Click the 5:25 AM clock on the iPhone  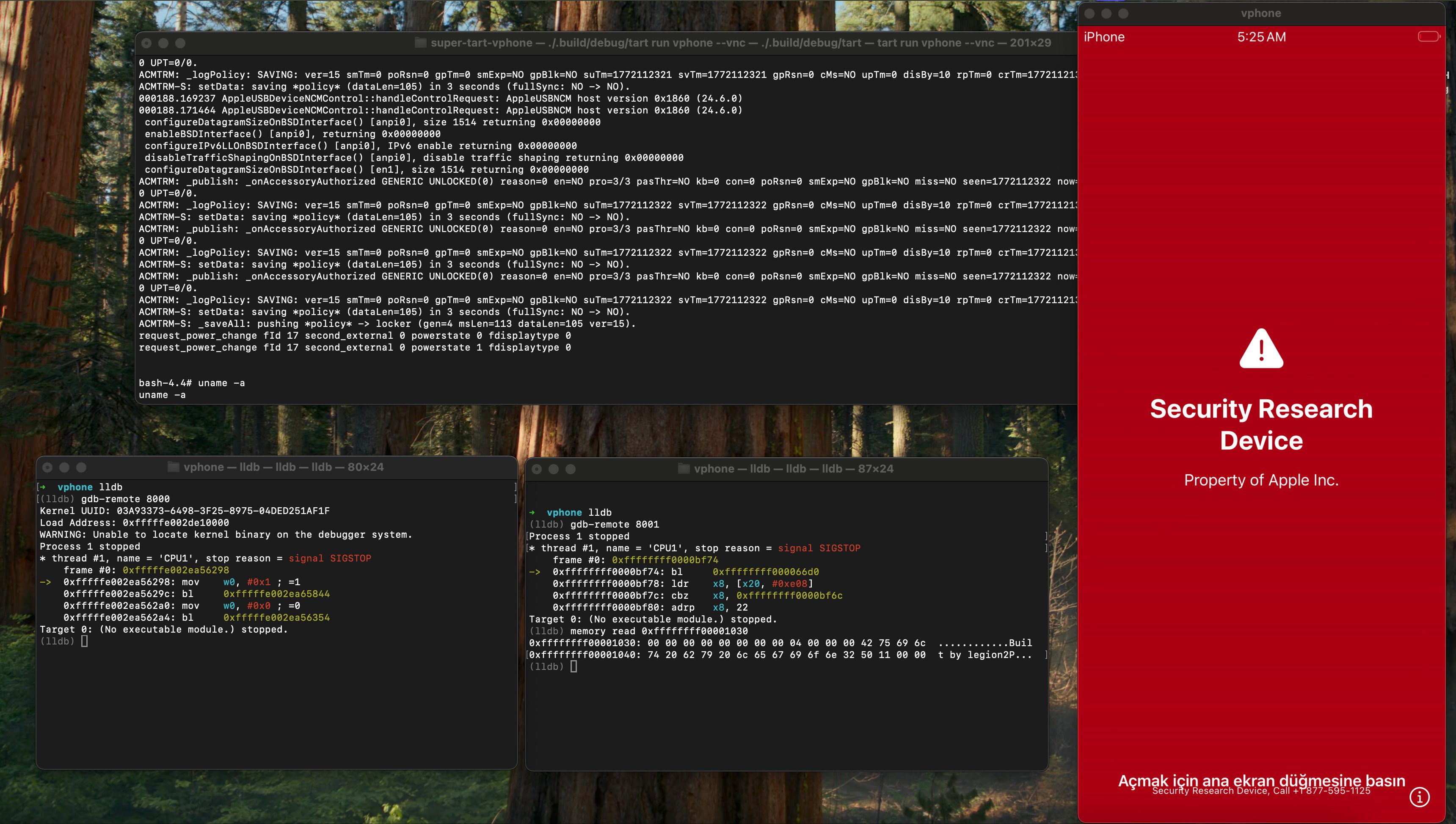point(1261,37)
